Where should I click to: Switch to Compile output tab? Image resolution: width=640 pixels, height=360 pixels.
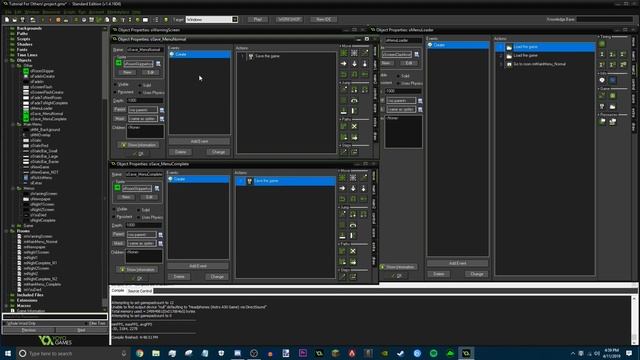[118, 291]
